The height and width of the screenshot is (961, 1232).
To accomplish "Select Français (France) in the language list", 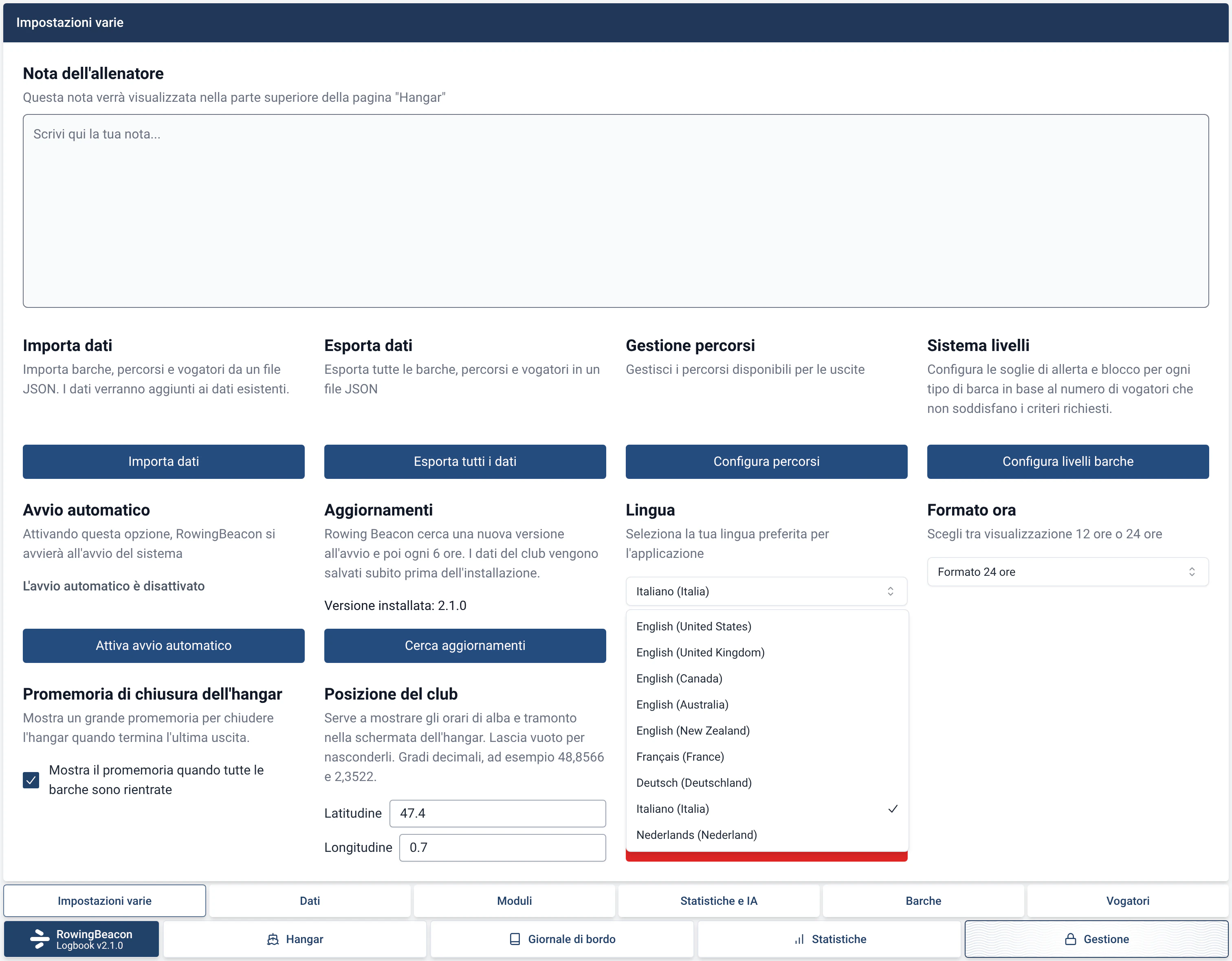I will tap(767, 757).
